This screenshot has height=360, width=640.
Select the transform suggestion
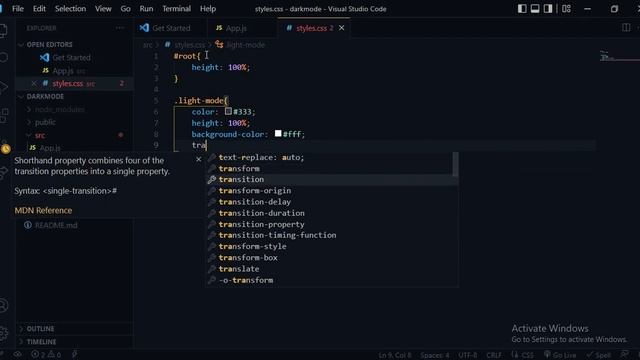[x=331, y=168]
